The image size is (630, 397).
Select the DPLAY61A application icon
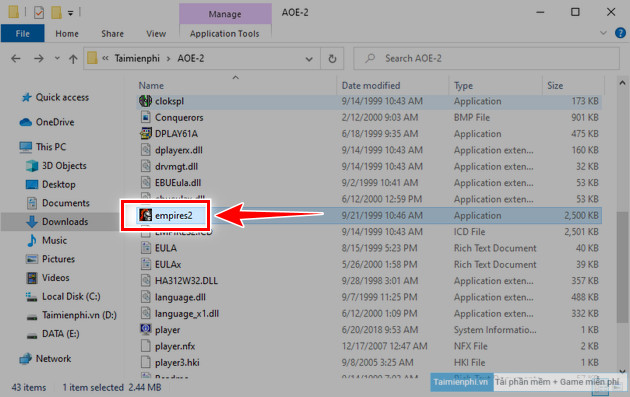click(145, 133)
